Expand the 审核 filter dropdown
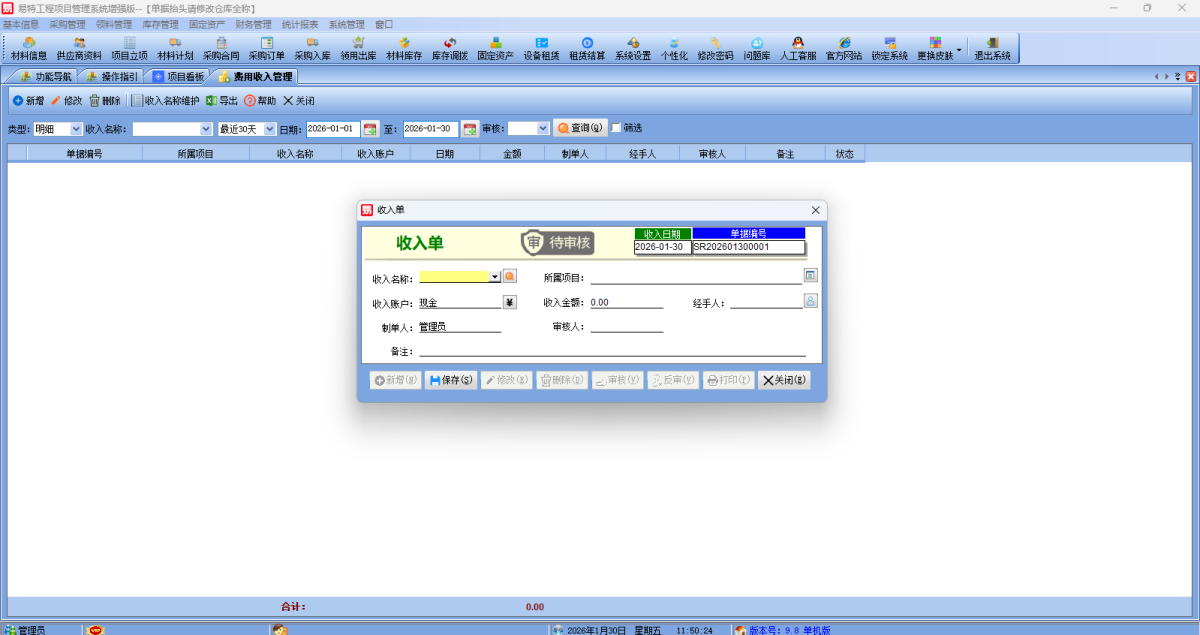 pyautogui.click(x=543, y=129)
